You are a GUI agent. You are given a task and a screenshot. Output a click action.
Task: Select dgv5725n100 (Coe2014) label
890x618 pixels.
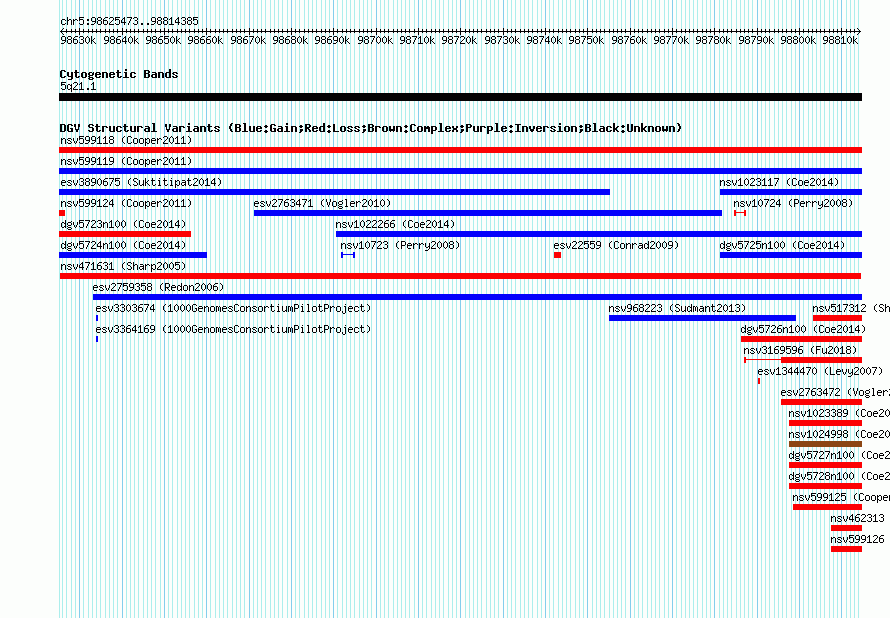point(782,245)
